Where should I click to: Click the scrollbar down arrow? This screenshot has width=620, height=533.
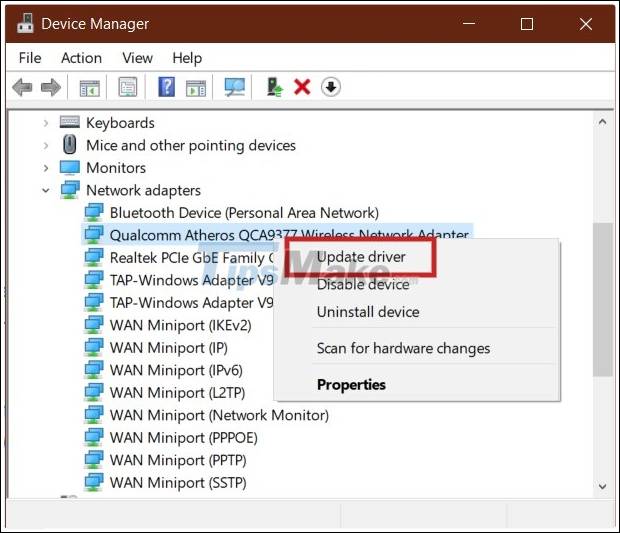tap(602, 486)
